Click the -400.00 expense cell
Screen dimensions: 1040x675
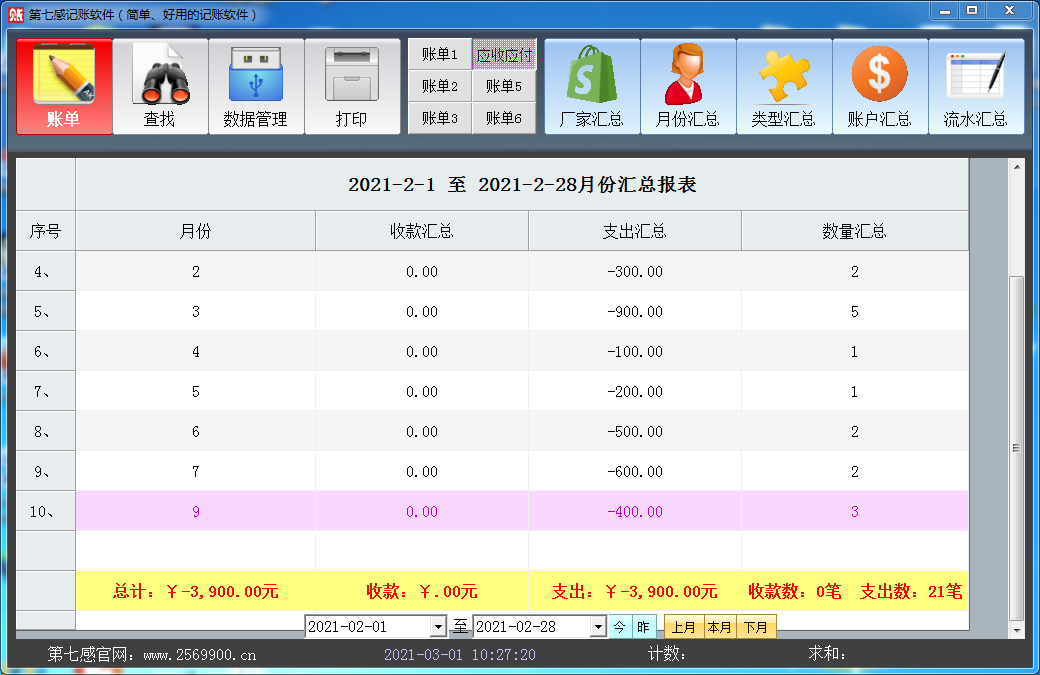coord(635,511)
